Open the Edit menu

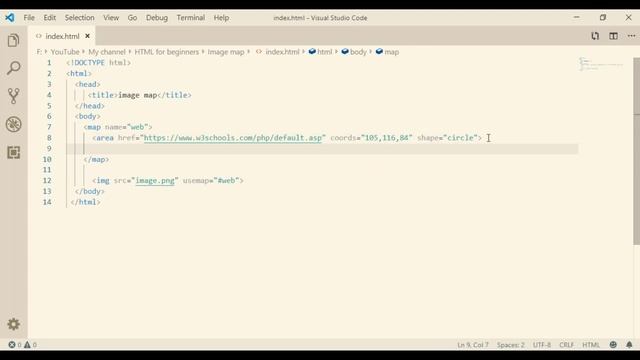(x=49, y=18)
